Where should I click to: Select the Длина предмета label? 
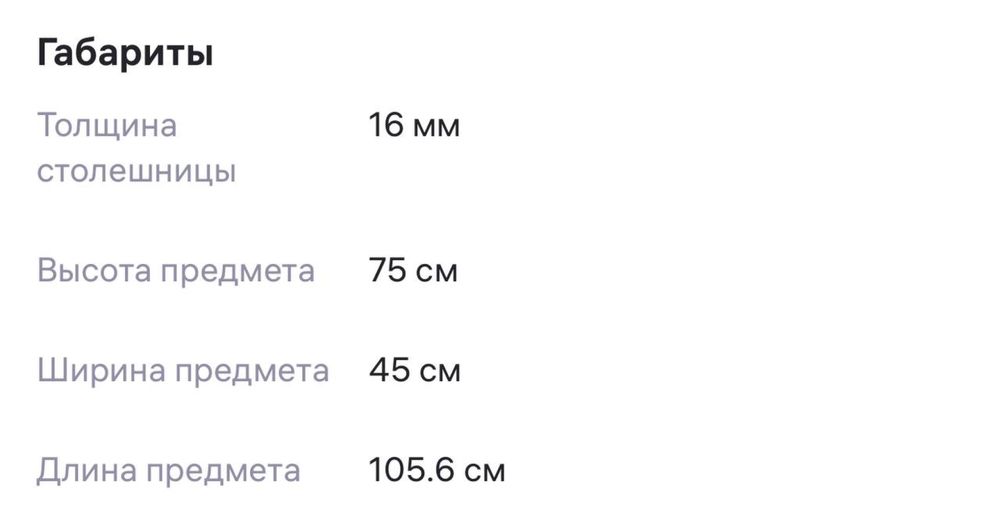tap(168, 472)
